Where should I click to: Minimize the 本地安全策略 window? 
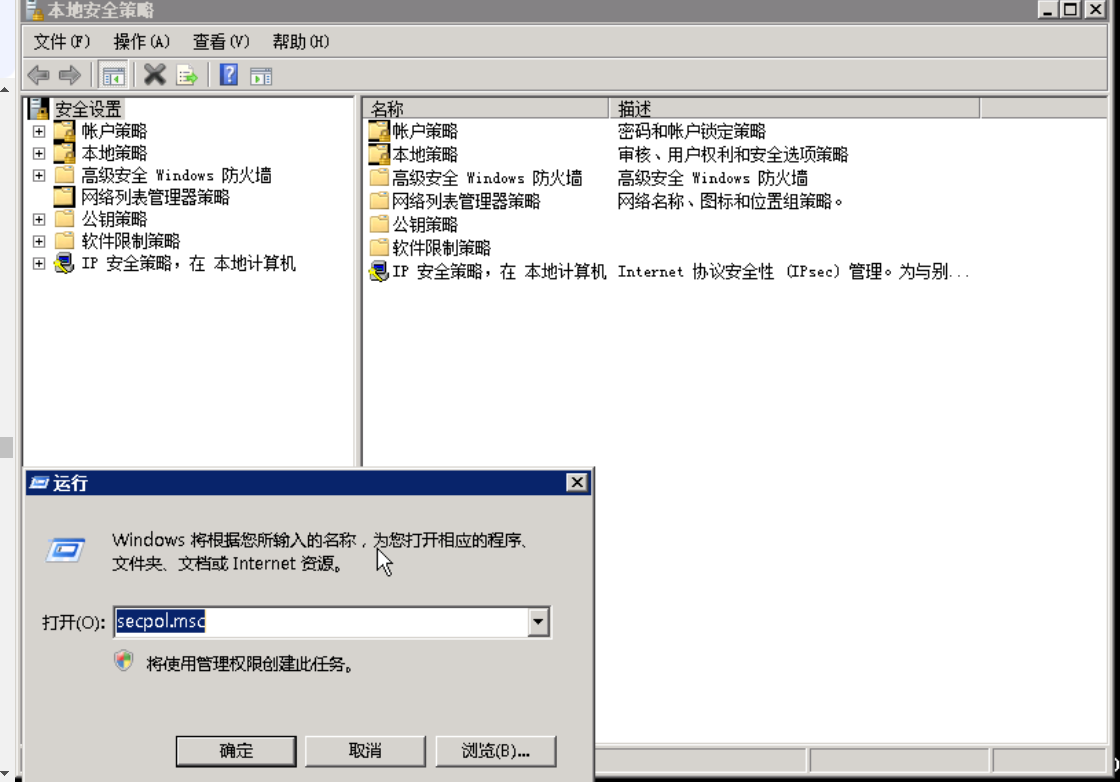pyautogui.click(x=1047, y=9)
